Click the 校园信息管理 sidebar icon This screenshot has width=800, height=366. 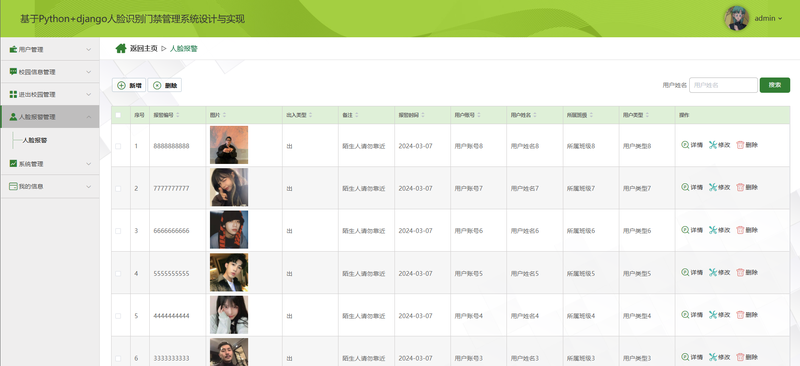(13, 72)
